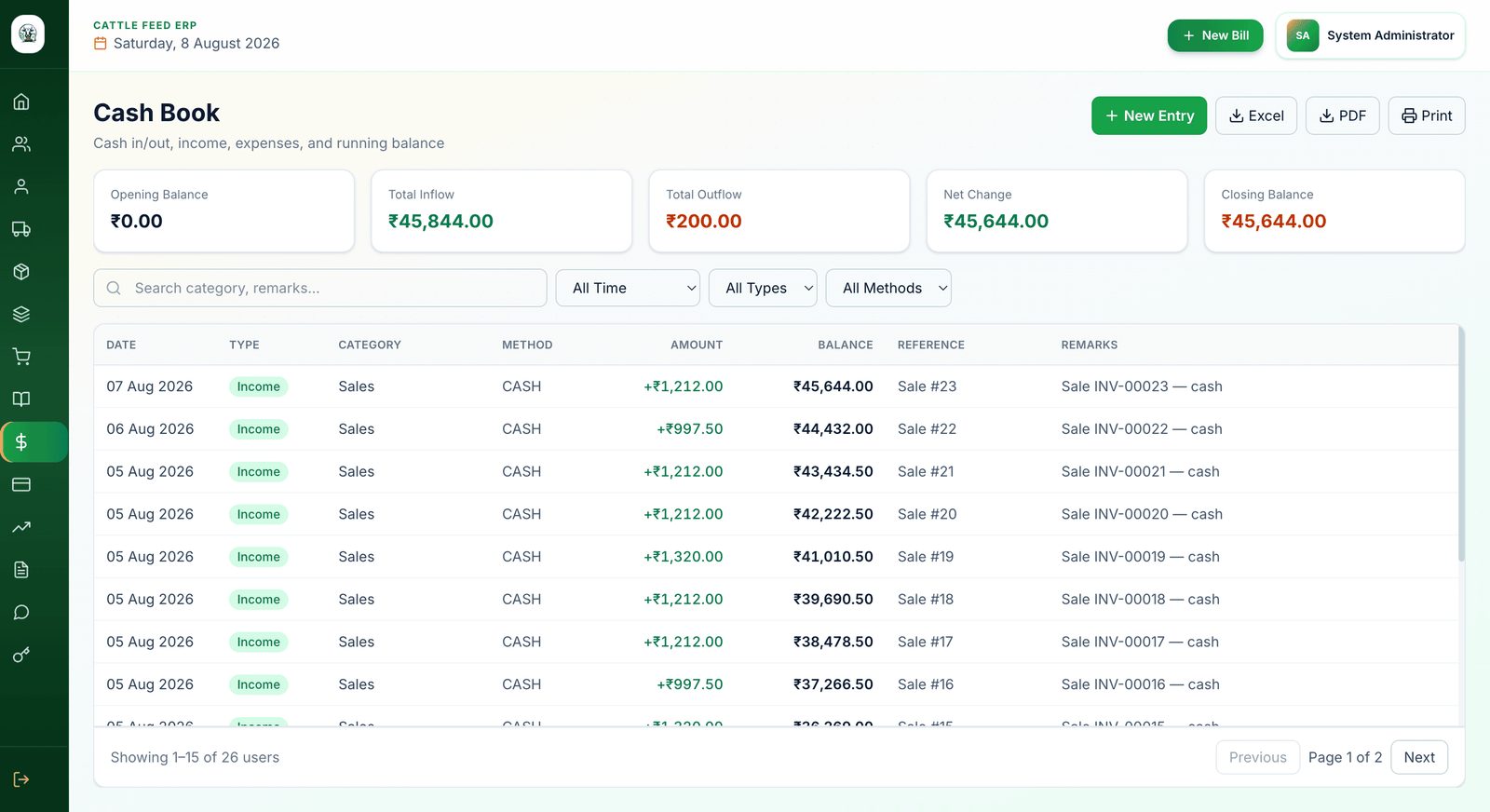The height and width of the screenshot is (812, 1490).
Task: Focus the Search category, remarks field
Action: click(x=320, y=288)
